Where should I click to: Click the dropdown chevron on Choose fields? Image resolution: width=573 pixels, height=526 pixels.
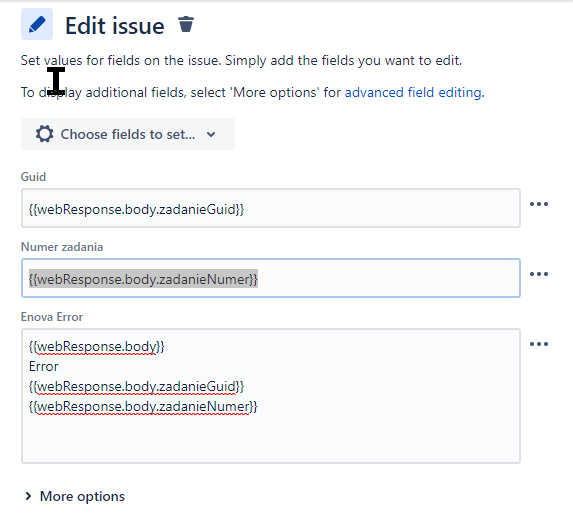click(x=211, y=135)
